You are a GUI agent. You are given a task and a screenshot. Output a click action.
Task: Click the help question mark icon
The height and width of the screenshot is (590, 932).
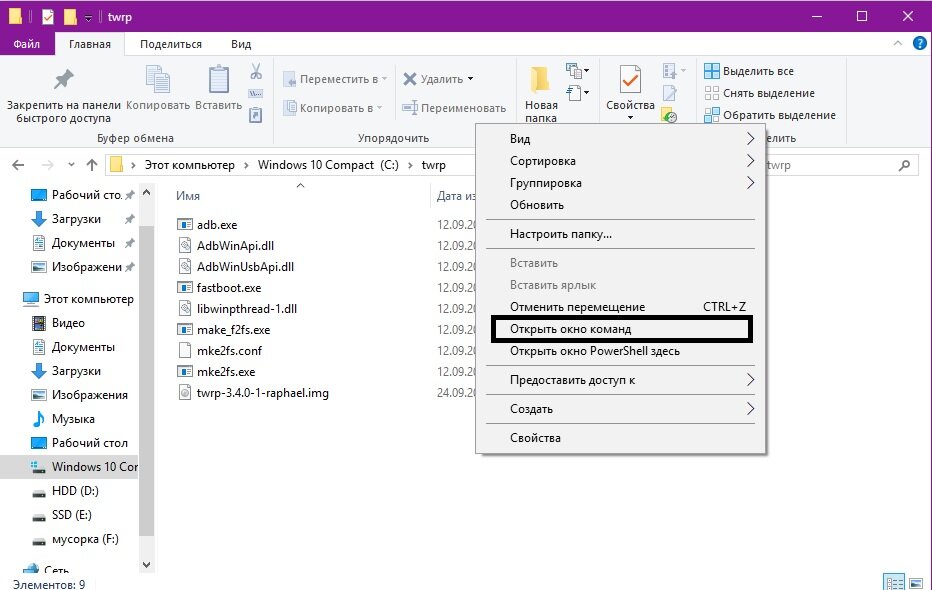pyautogui.click(x=919, y=43)
